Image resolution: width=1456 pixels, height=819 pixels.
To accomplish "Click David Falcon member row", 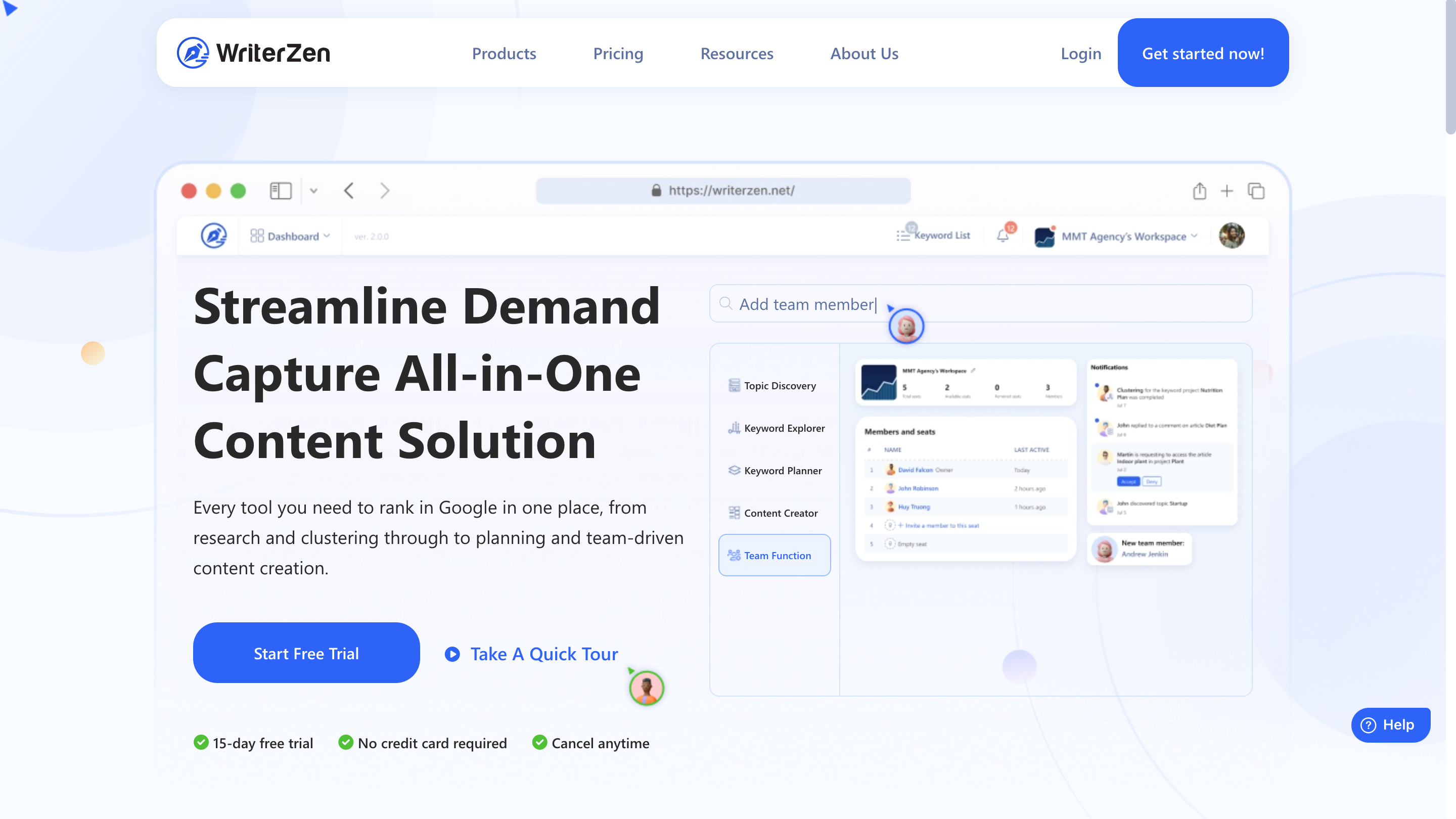I will (x=966, y=470).
